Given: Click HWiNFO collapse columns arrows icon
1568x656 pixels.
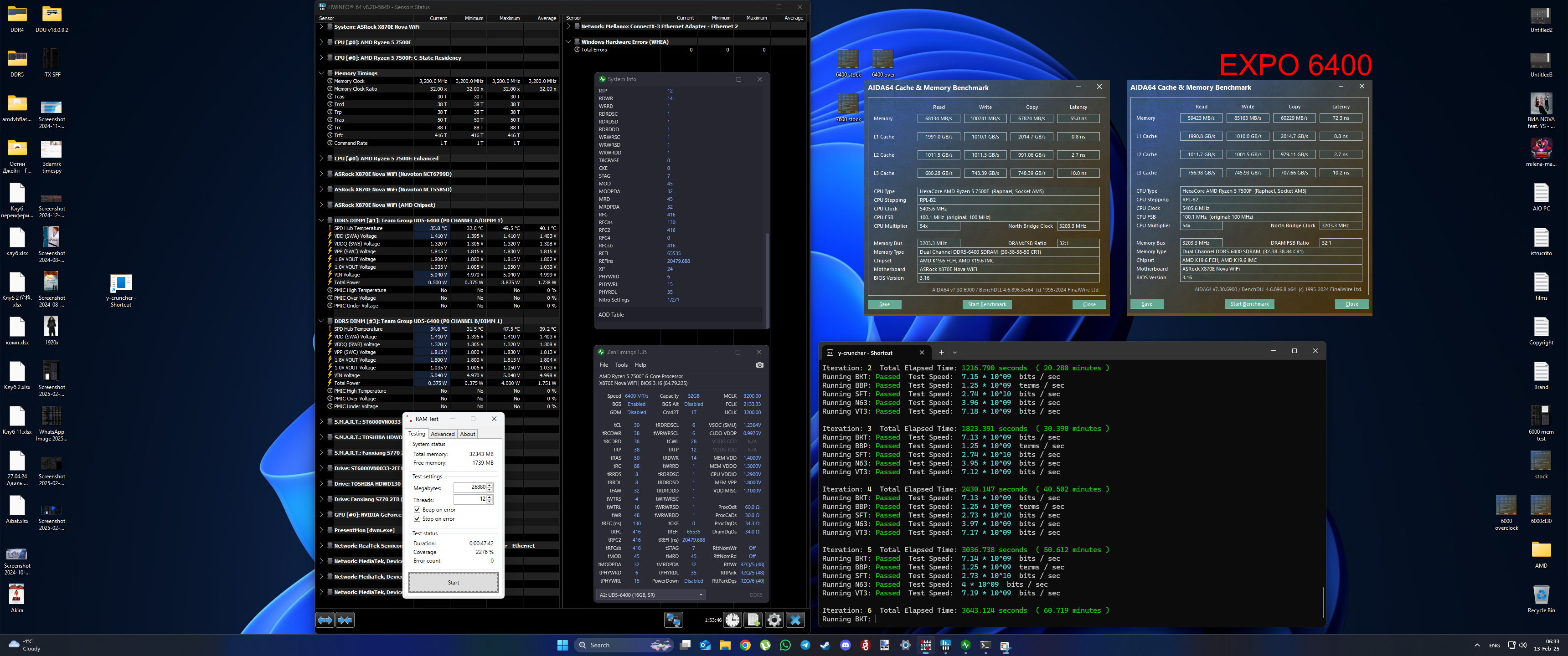Looking at the screenshot, I should [345, 620].
